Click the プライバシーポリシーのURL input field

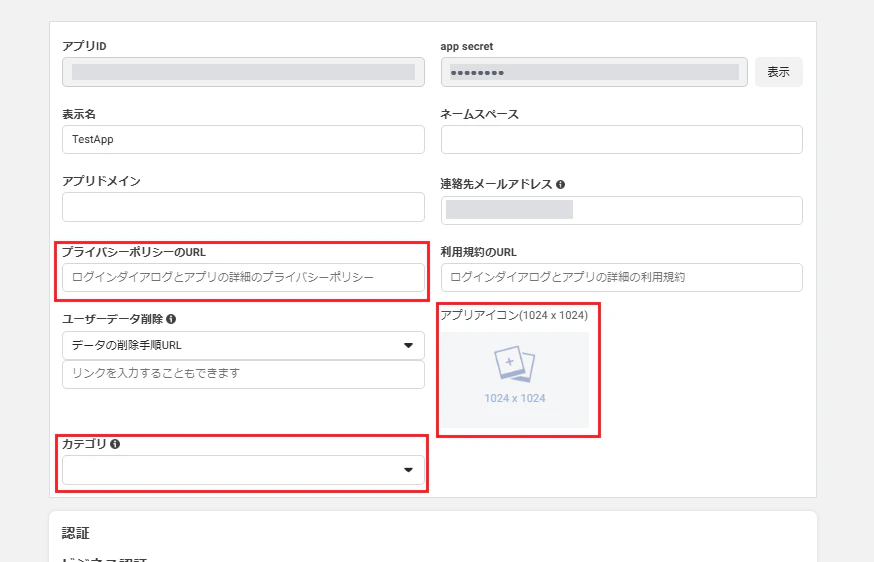click(243, 277)
